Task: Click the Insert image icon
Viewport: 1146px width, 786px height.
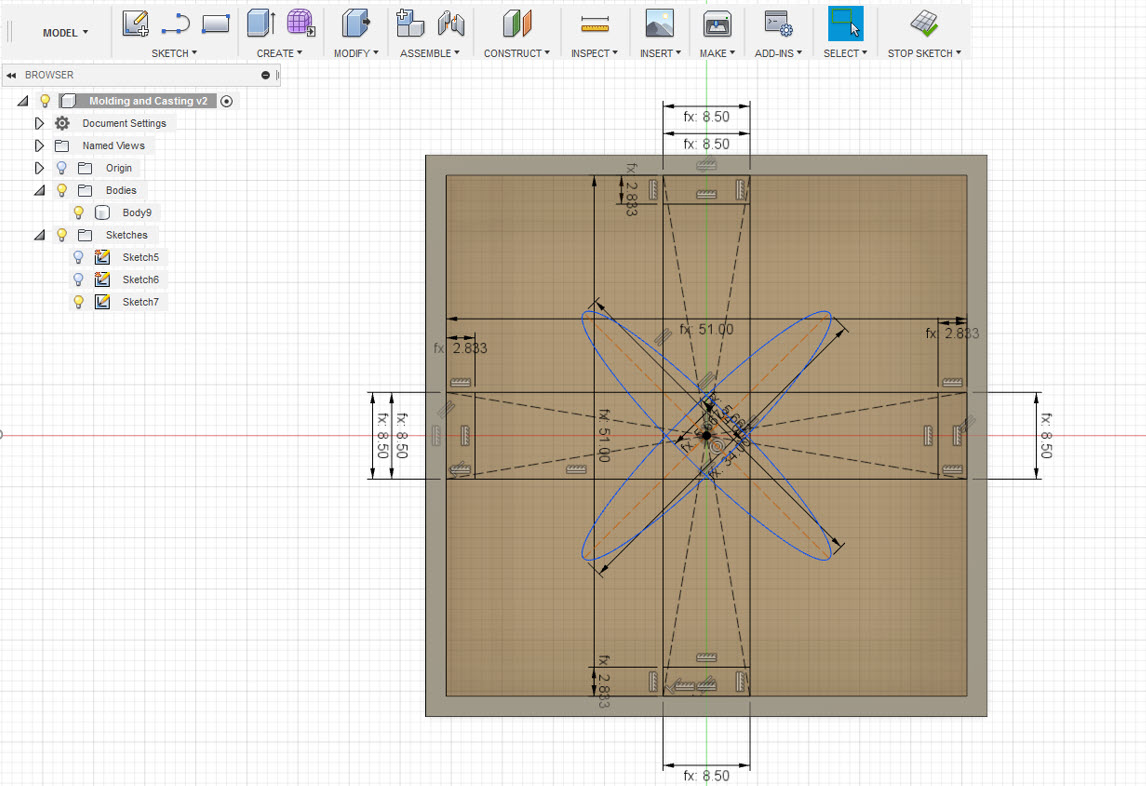Action: [x=660, y=23]
